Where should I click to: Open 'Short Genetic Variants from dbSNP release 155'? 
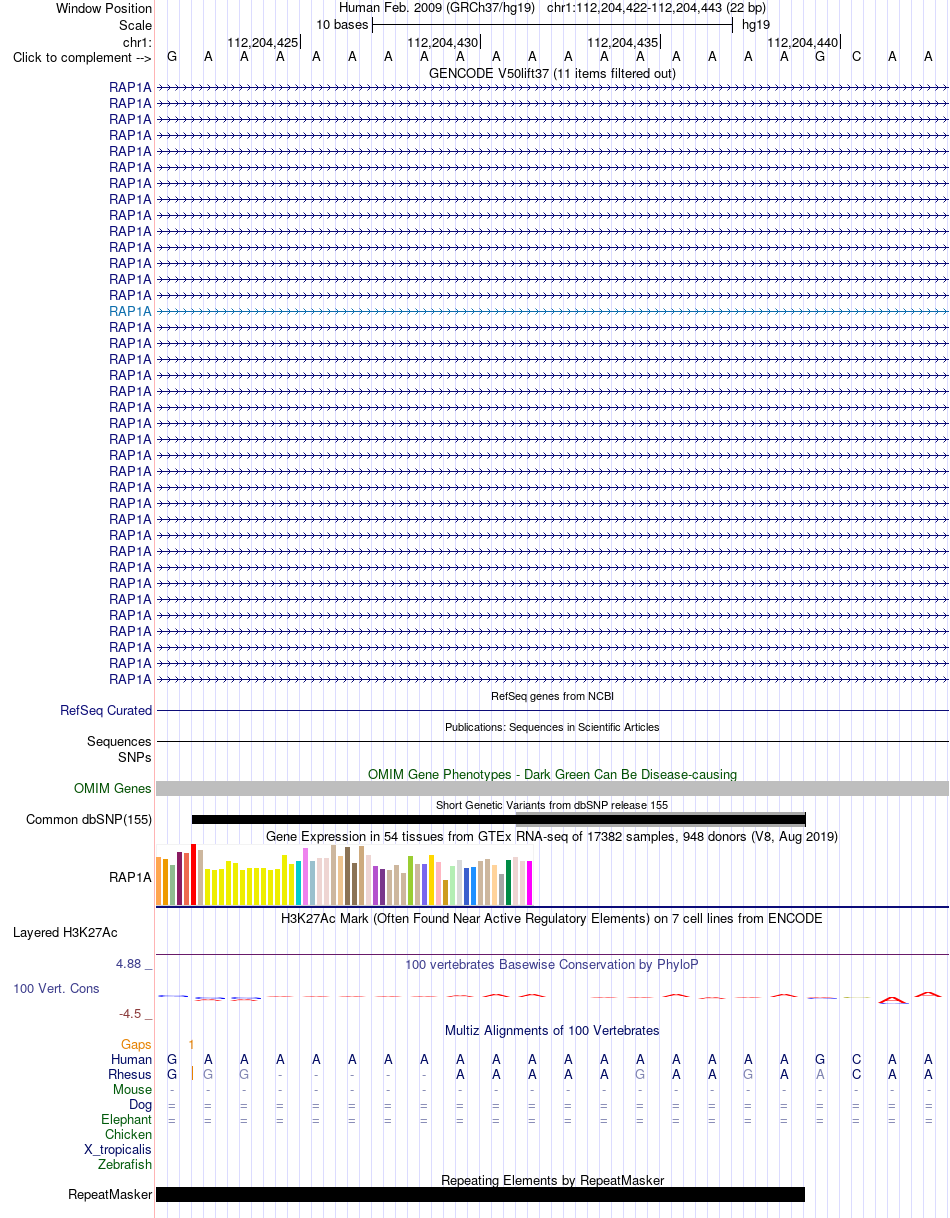pos(552,805)
